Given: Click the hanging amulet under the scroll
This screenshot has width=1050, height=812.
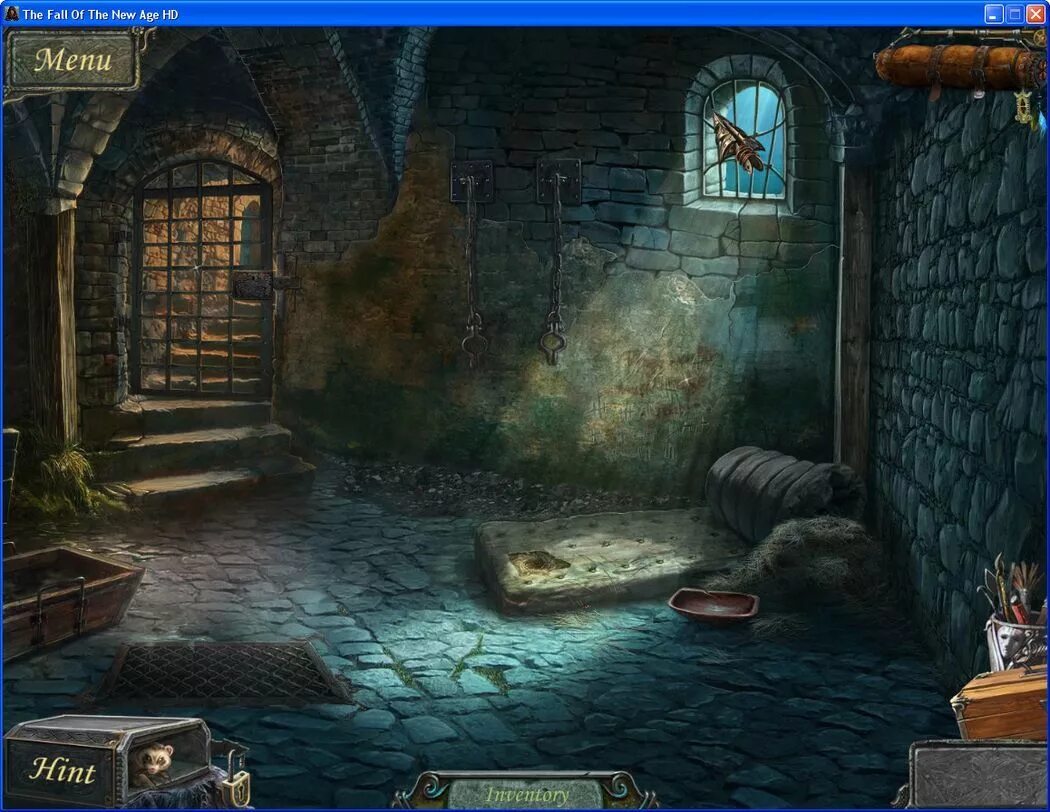Looking at the screenshot, I should click(1025, 107).
